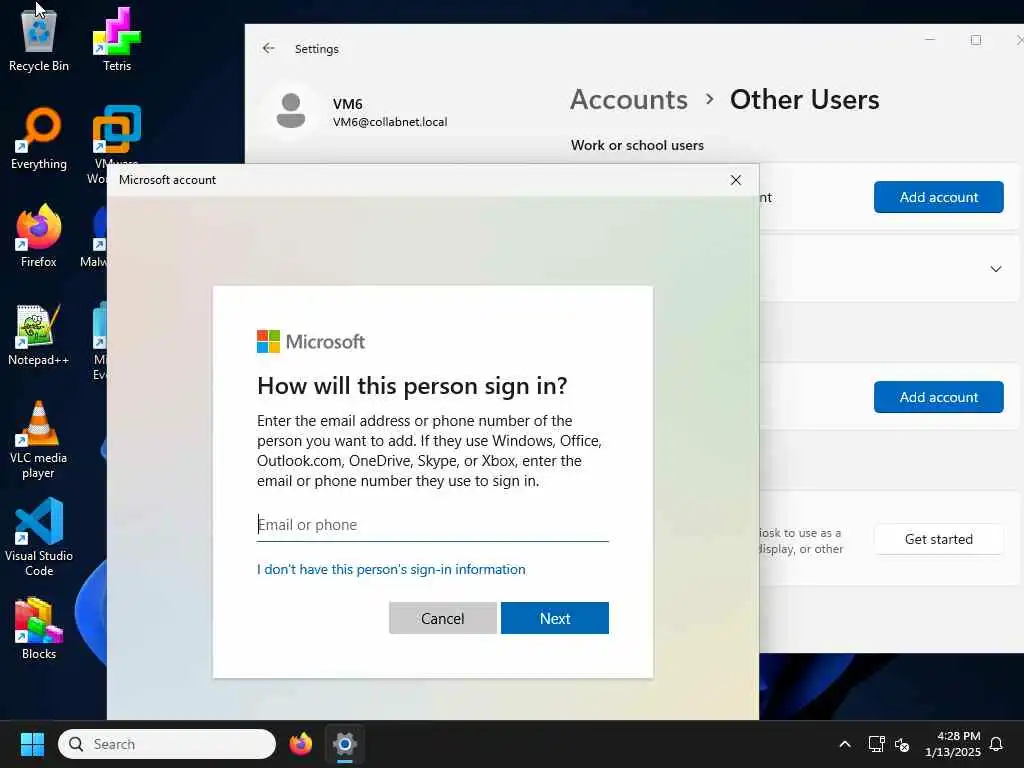Screen dimensions: 1024x768
Task: Open Visual Studio Code shortcut
Action: [39, 537]
